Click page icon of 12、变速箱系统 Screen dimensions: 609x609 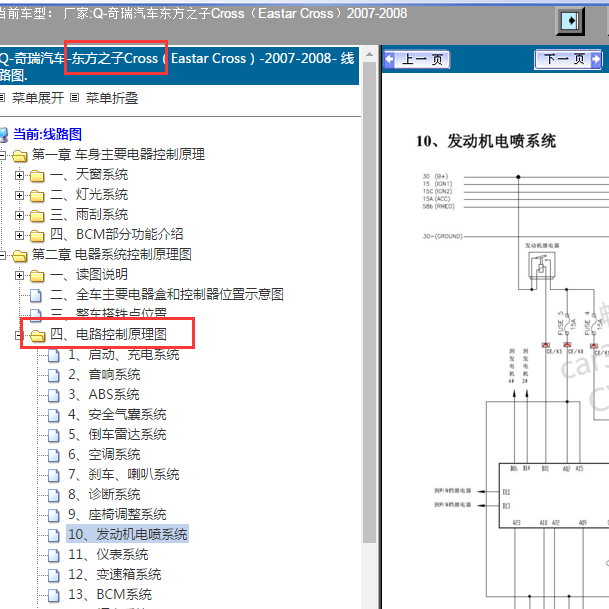54,575
